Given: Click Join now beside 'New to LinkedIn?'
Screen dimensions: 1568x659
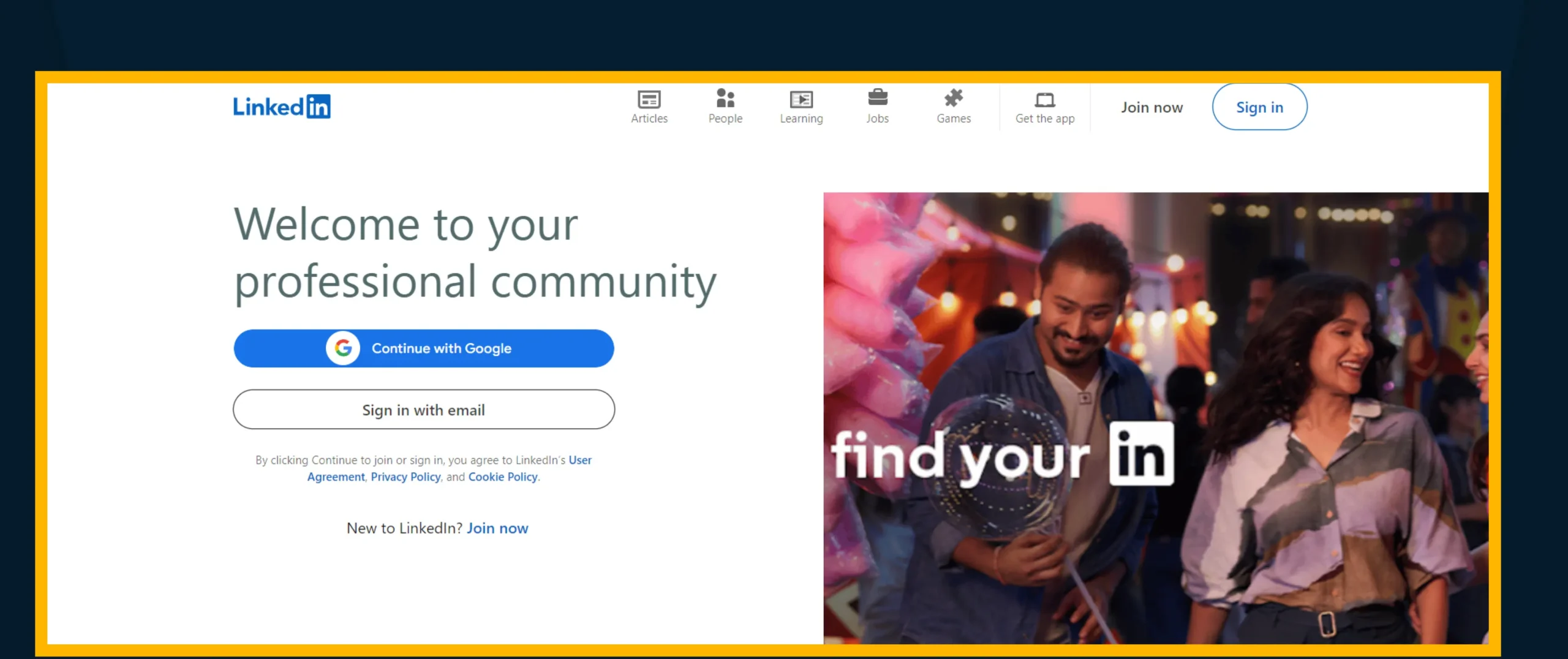Looking at the screenshot, I should [x=497, y=528].
